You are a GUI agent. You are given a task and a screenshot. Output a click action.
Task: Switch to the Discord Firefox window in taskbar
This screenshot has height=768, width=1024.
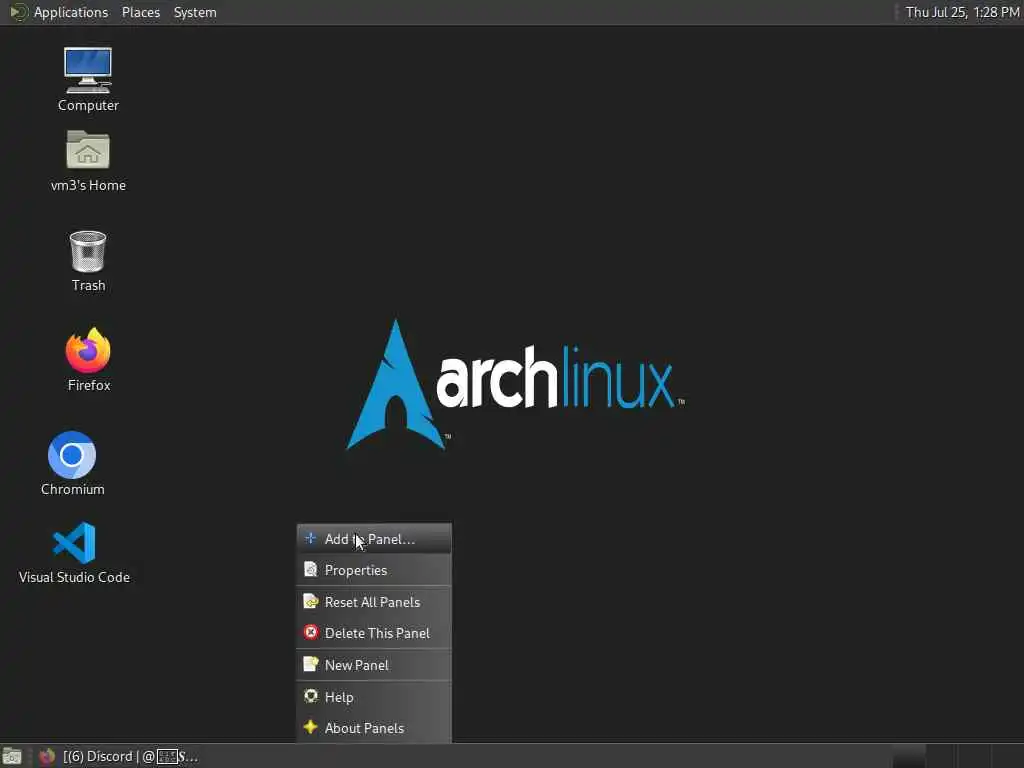coord(118,756)
